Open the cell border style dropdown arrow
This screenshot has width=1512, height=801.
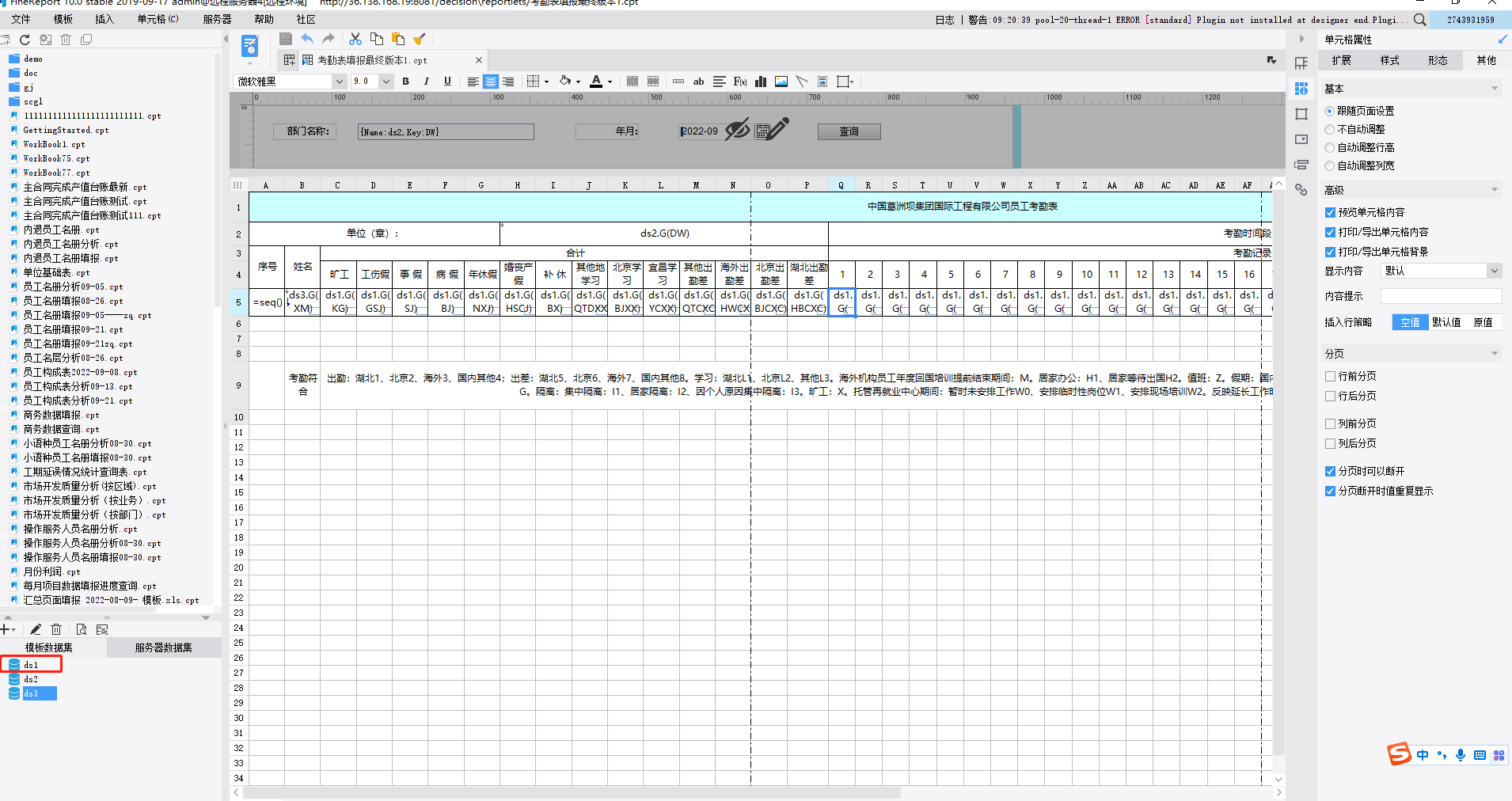tap(546, 82)
